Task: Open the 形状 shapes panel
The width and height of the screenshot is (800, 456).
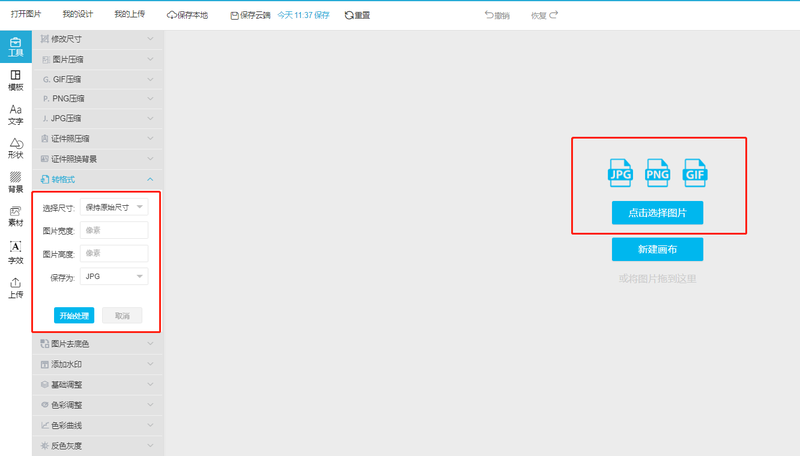Action: (16, 148)
